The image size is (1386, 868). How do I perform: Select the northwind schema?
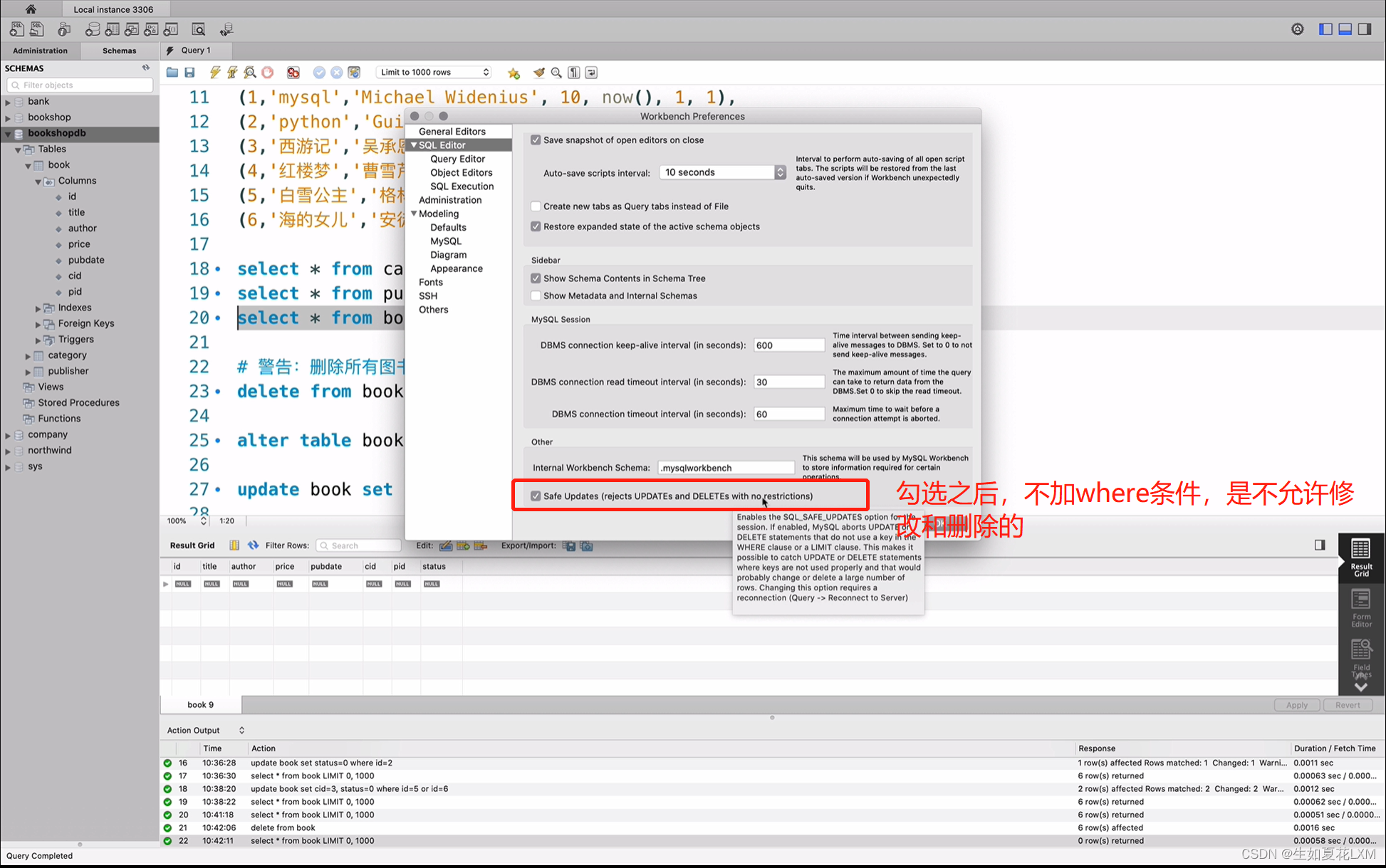[x=50, y=451]
